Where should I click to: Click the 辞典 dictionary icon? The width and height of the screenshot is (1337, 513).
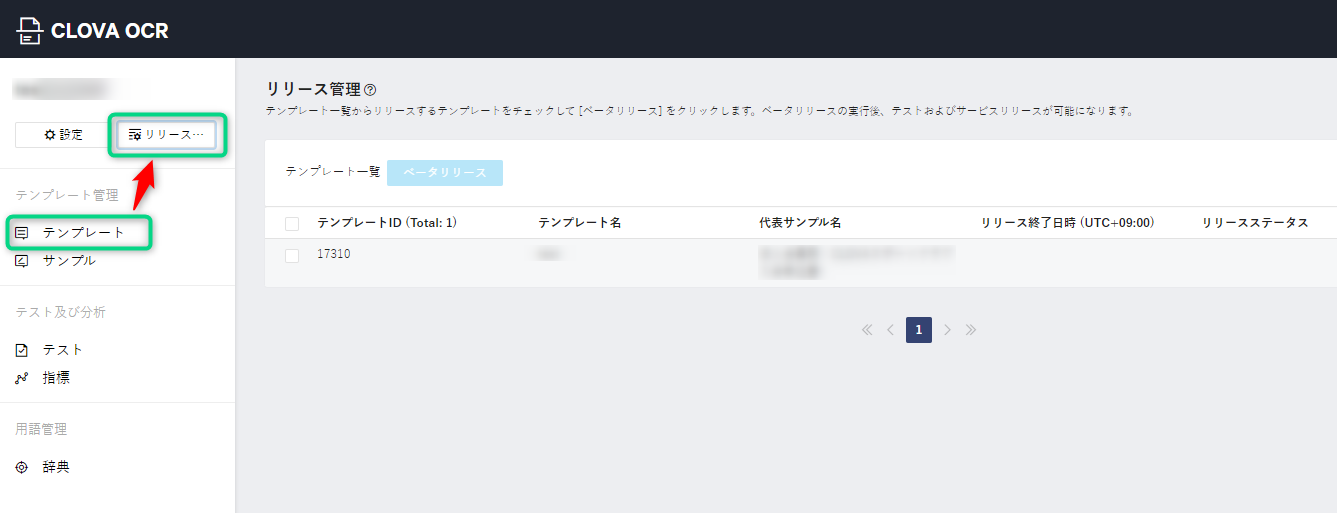click(22, 467)
